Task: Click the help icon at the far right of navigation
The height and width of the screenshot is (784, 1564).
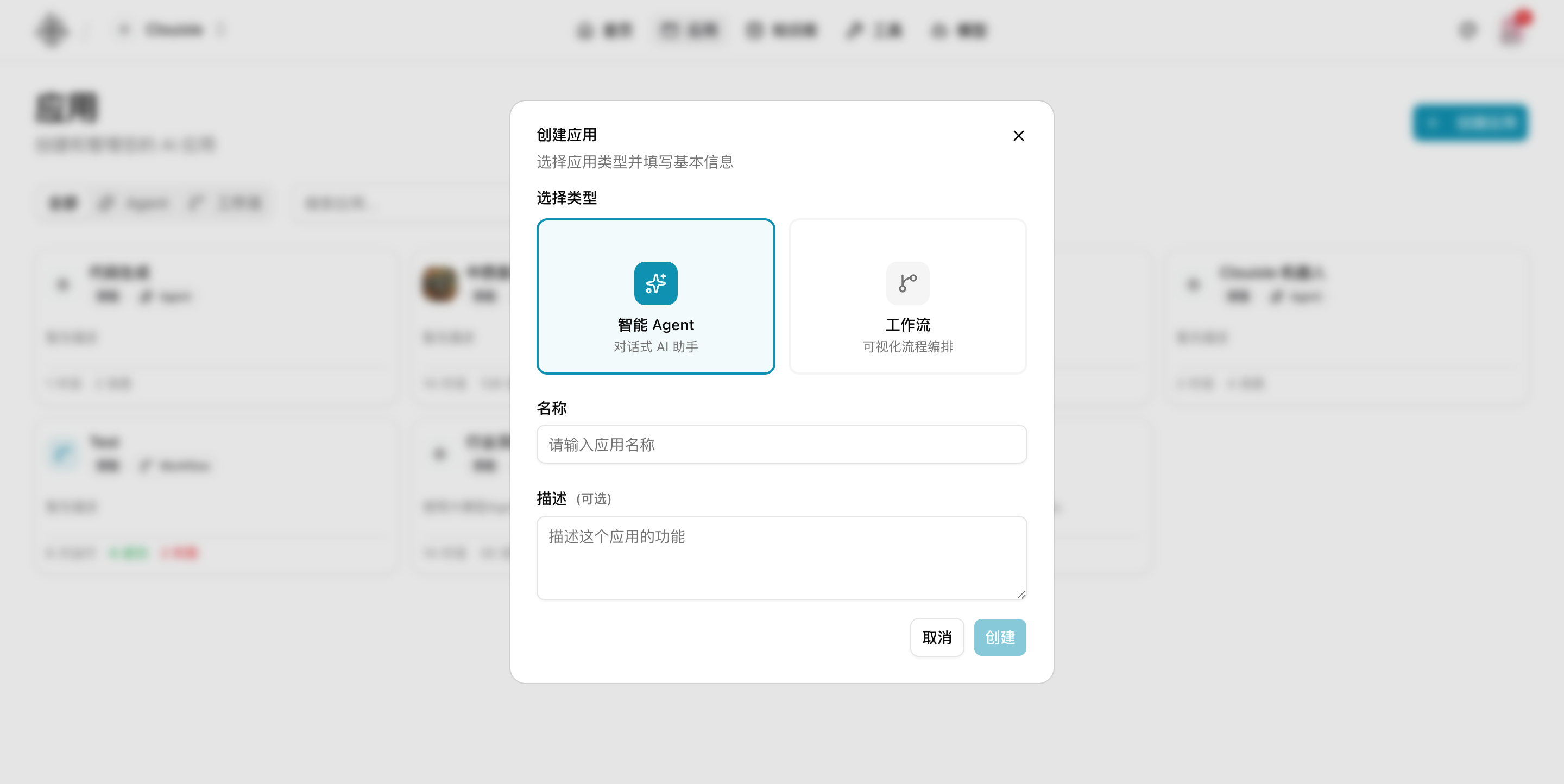Action: click(938, 30)
